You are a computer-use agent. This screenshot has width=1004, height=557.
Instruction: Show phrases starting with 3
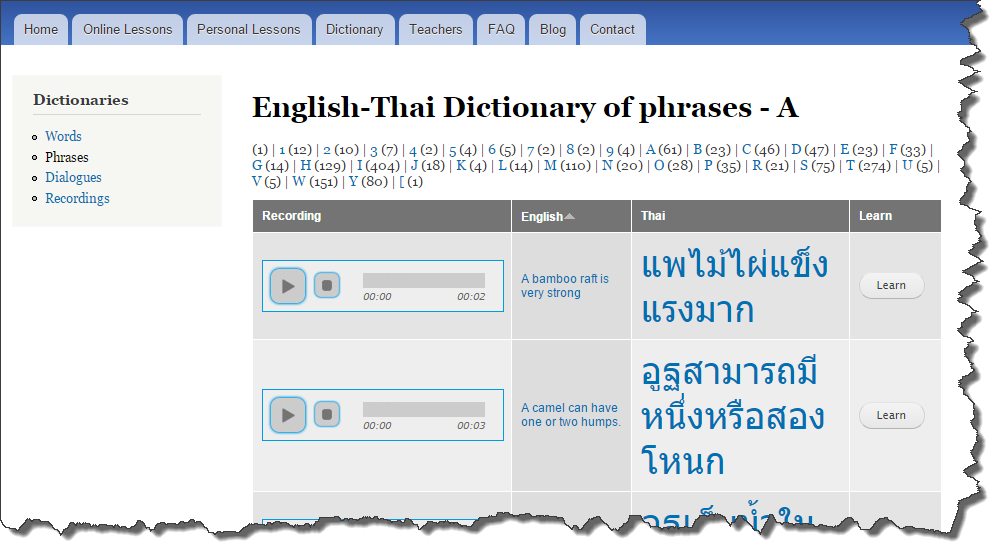[x=374, y=150]
